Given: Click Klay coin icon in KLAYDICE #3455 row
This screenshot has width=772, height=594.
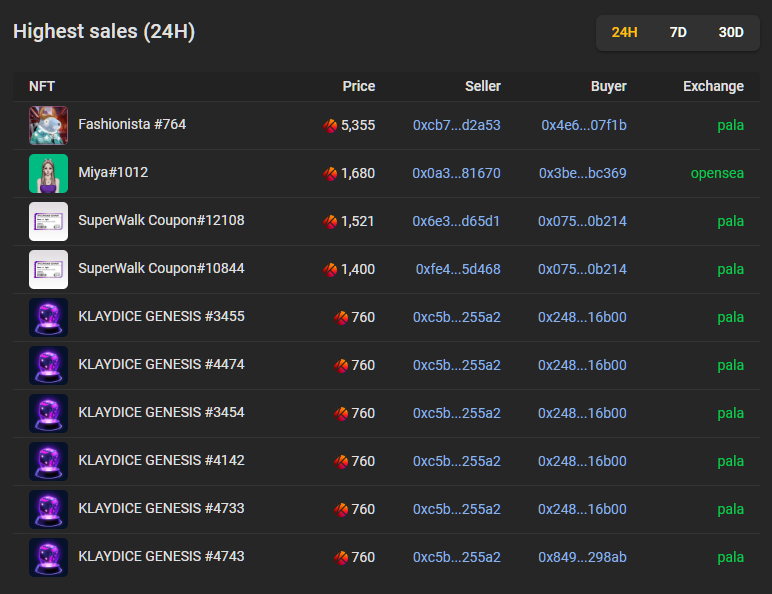Looking at the screenshot, I should click(341, 318).
